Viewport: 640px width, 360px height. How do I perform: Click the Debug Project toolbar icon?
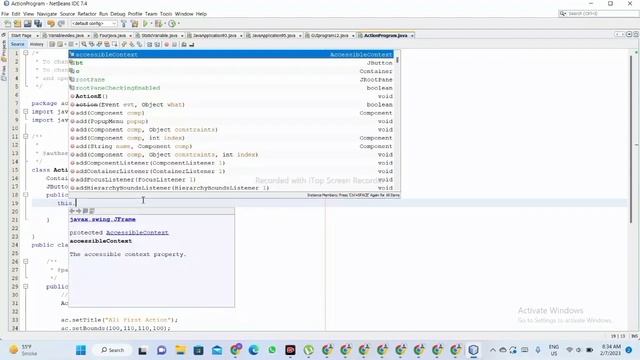(x=158, y=24)
